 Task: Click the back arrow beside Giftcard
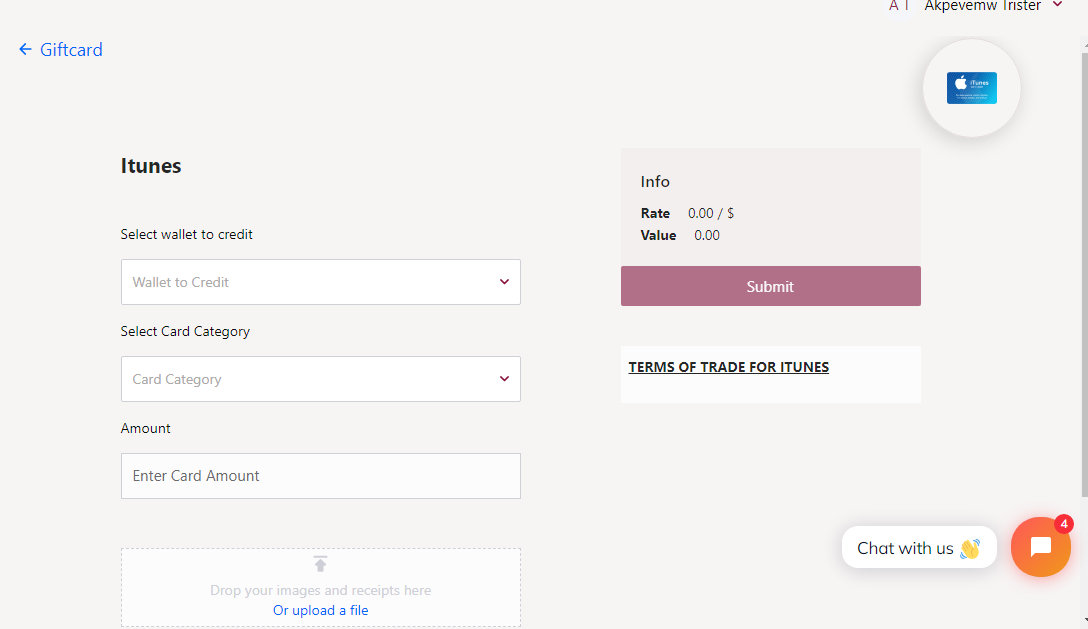25,49
